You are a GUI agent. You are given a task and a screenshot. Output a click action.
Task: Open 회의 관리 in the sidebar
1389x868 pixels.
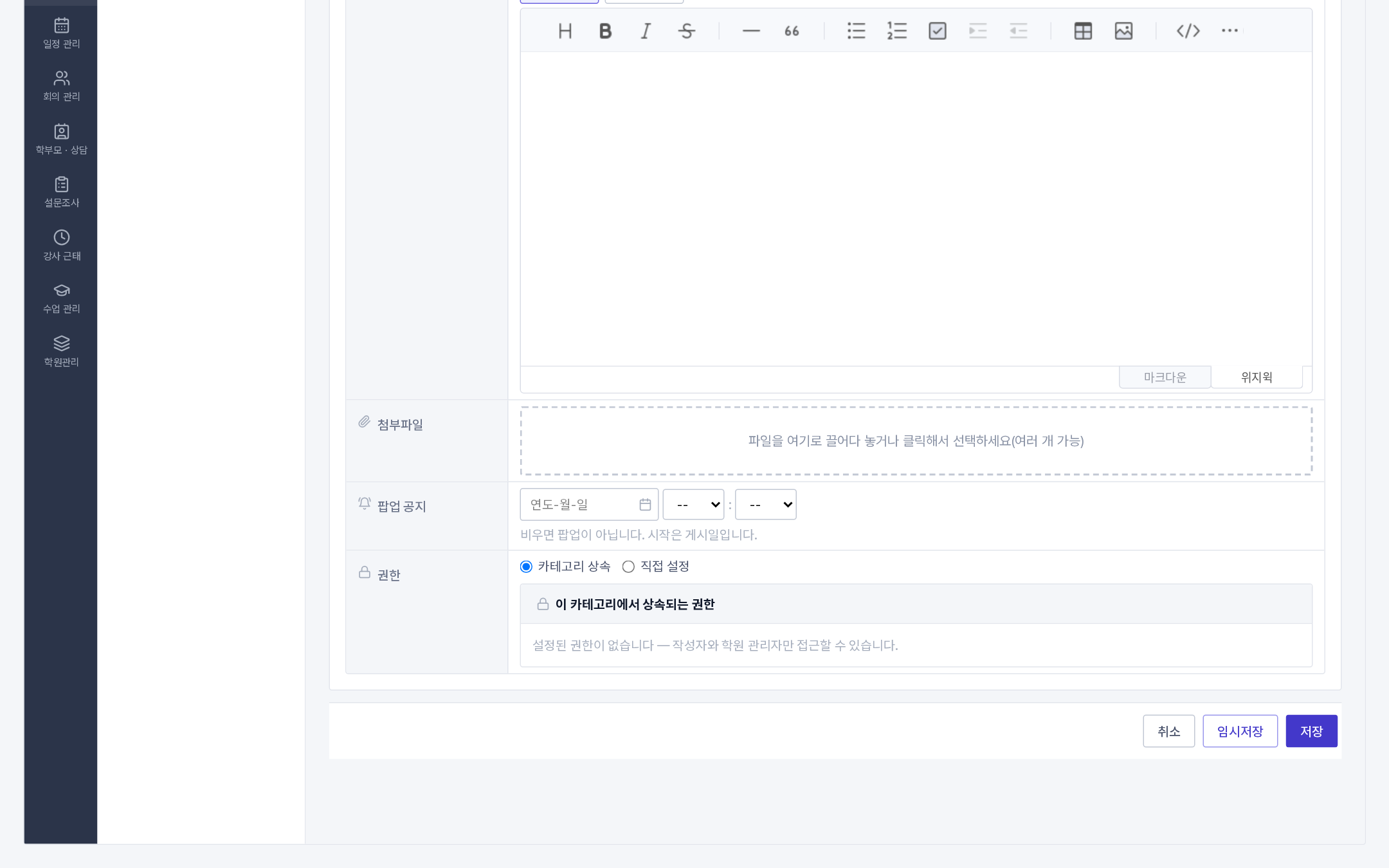pos(61,86)
